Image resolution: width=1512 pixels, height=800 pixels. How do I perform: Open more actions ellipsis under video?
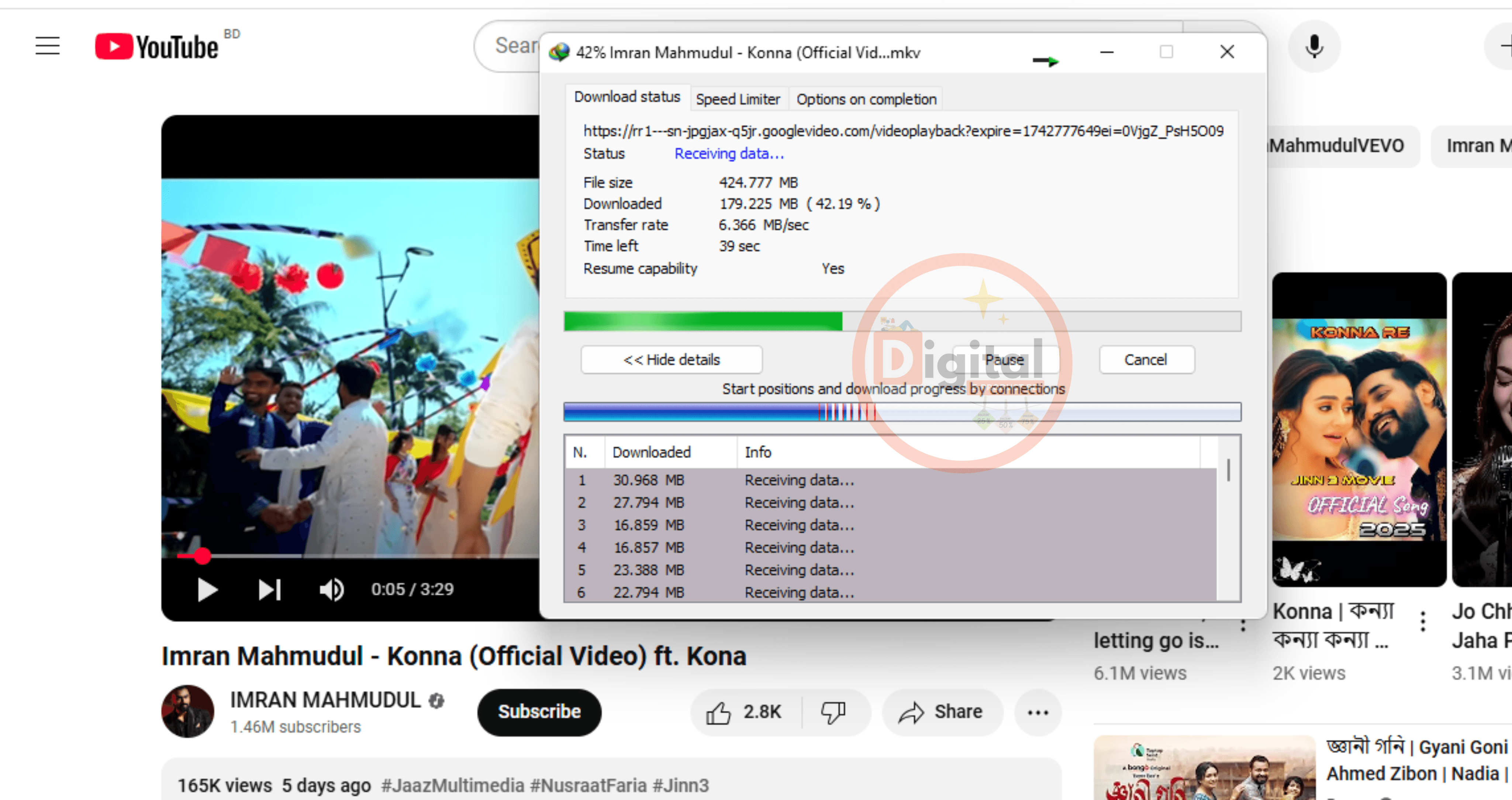(x=1037, y=713)
